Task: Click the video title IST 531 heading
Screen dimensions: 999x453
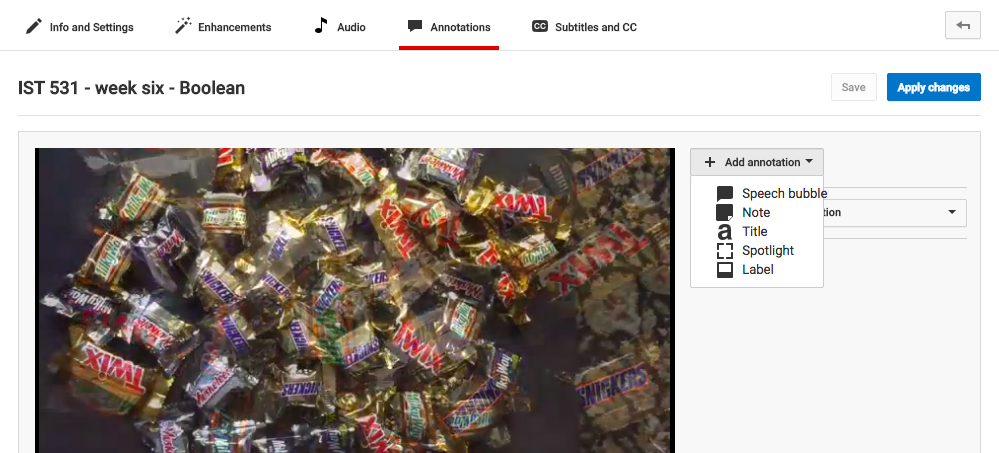Action: point(131,87)
